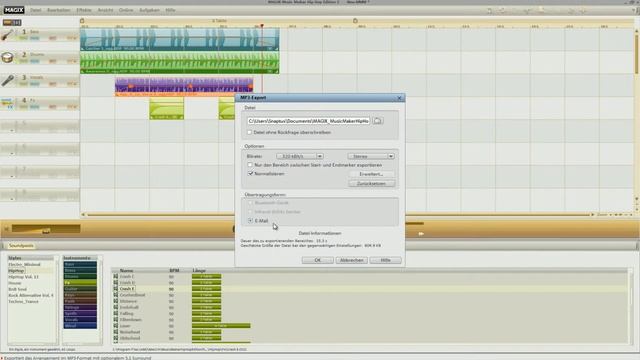Open the Effekte menu

pos(84,10)
